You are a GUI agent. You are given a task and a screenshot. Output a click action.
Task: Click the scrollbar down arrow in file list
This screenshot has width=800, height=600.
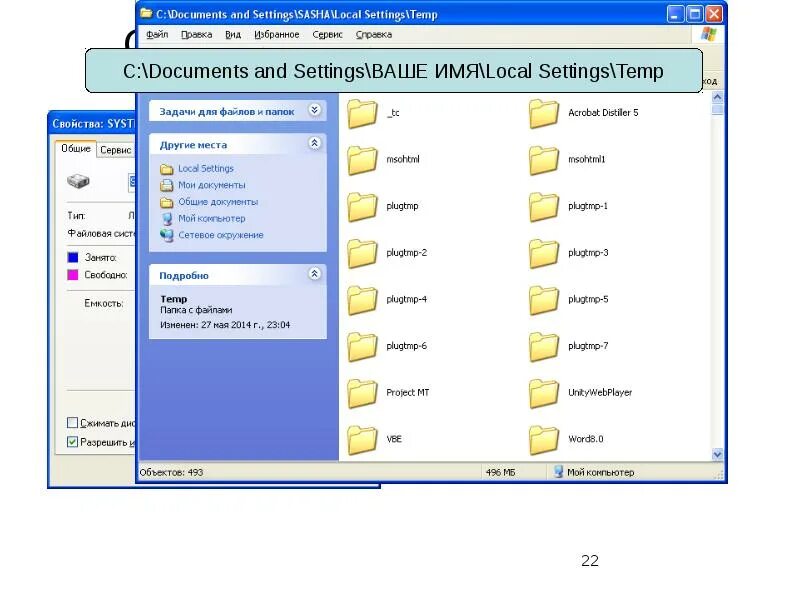[717, 455]
